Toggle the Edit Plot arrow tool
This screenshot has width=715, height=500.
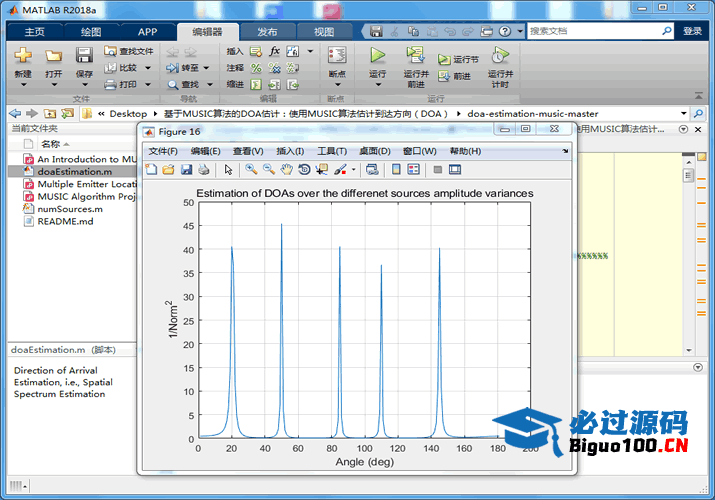pyautogui.click(x=228, y=169)
